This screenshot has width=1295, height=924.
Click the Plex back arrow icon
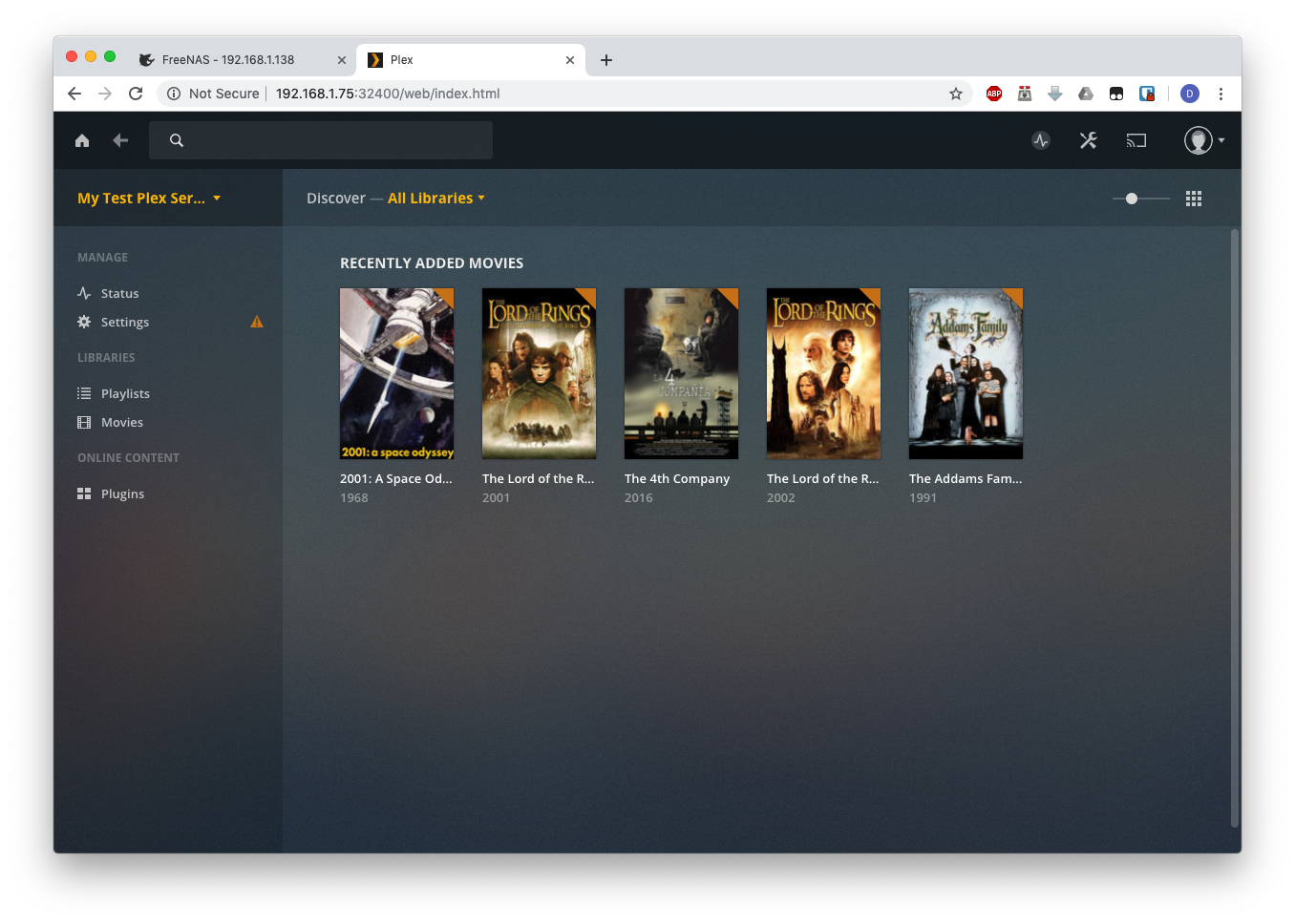[x=120, y=140]
